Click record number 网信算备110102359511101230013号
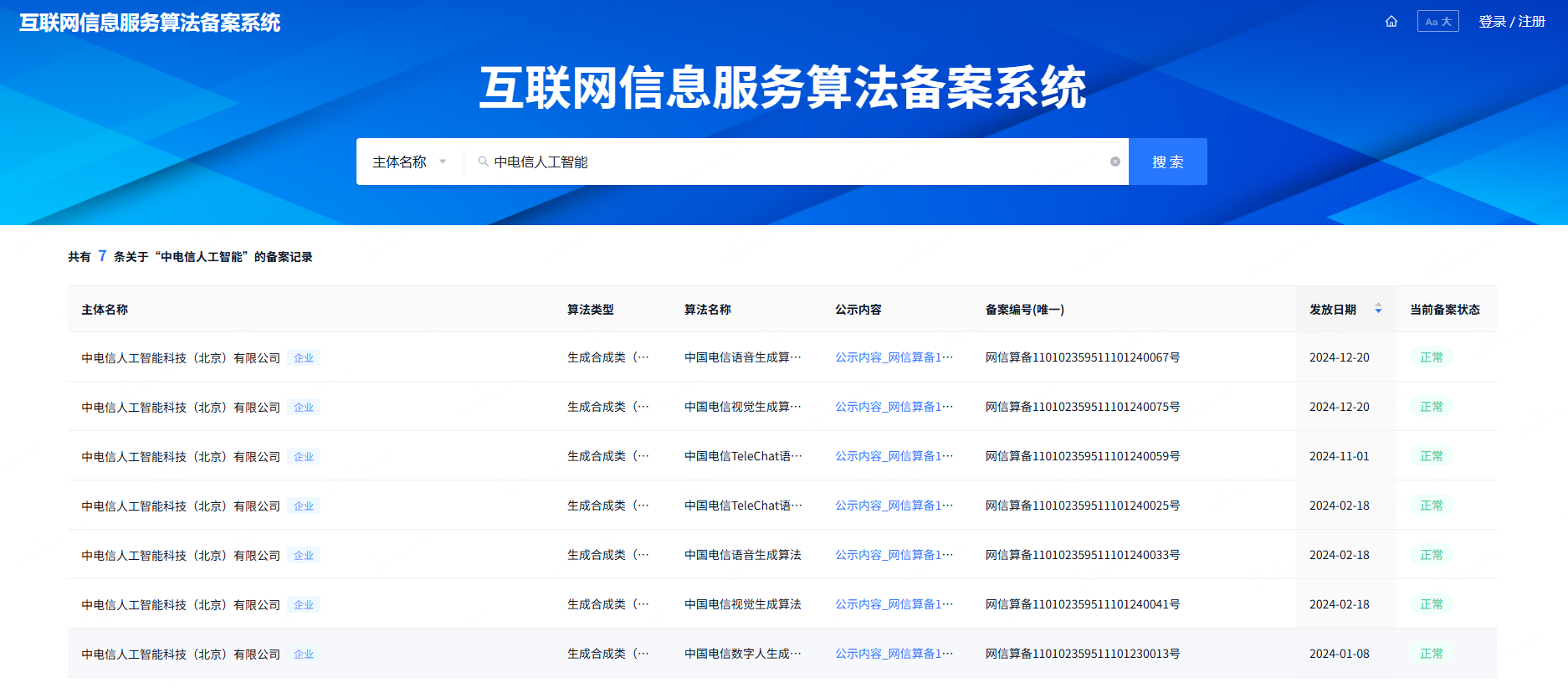Viewport: 1568px width, 688px height. [x=1083, y=654]
